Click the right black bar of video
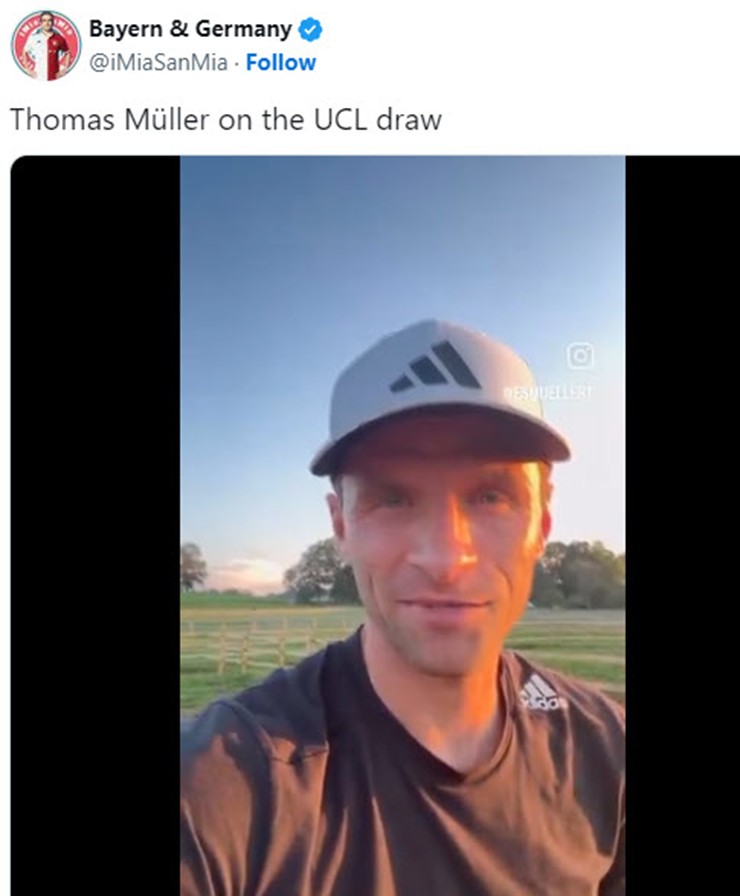Viewport: 740px width, 896px height. tap(682, 526)
